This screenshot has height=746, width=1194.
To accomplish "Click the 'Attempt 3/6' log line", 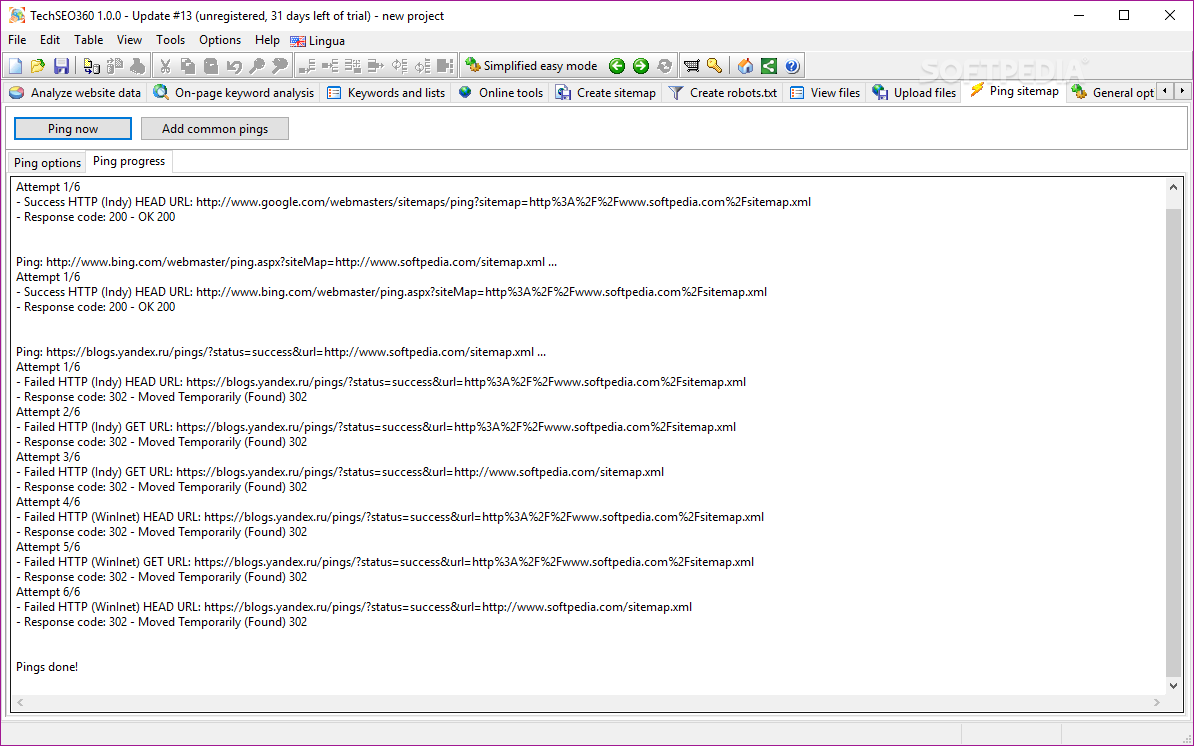I will point(48,457).
